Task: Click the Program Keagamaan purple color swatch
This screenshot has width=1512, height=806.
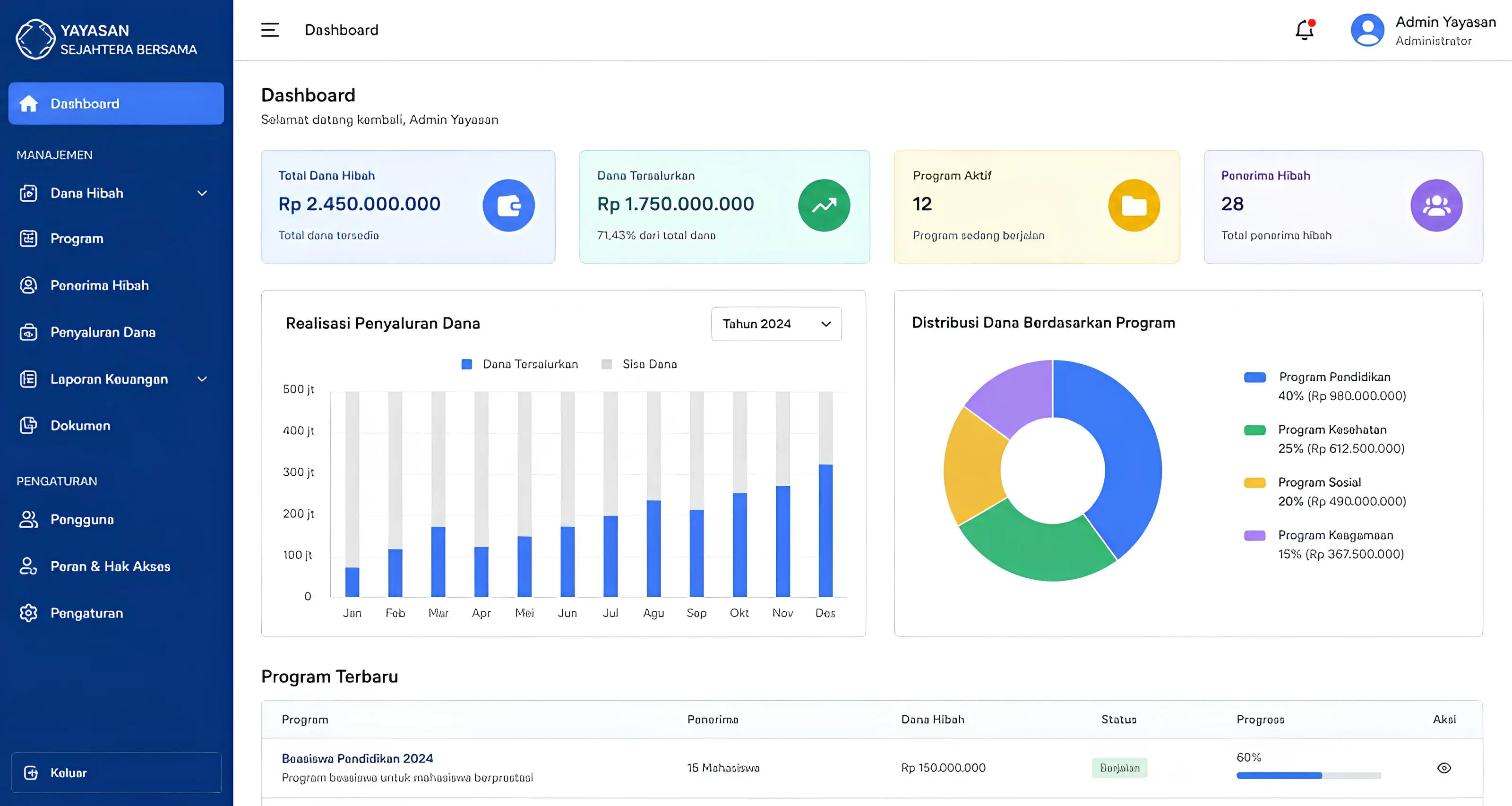Action: 1254,535
